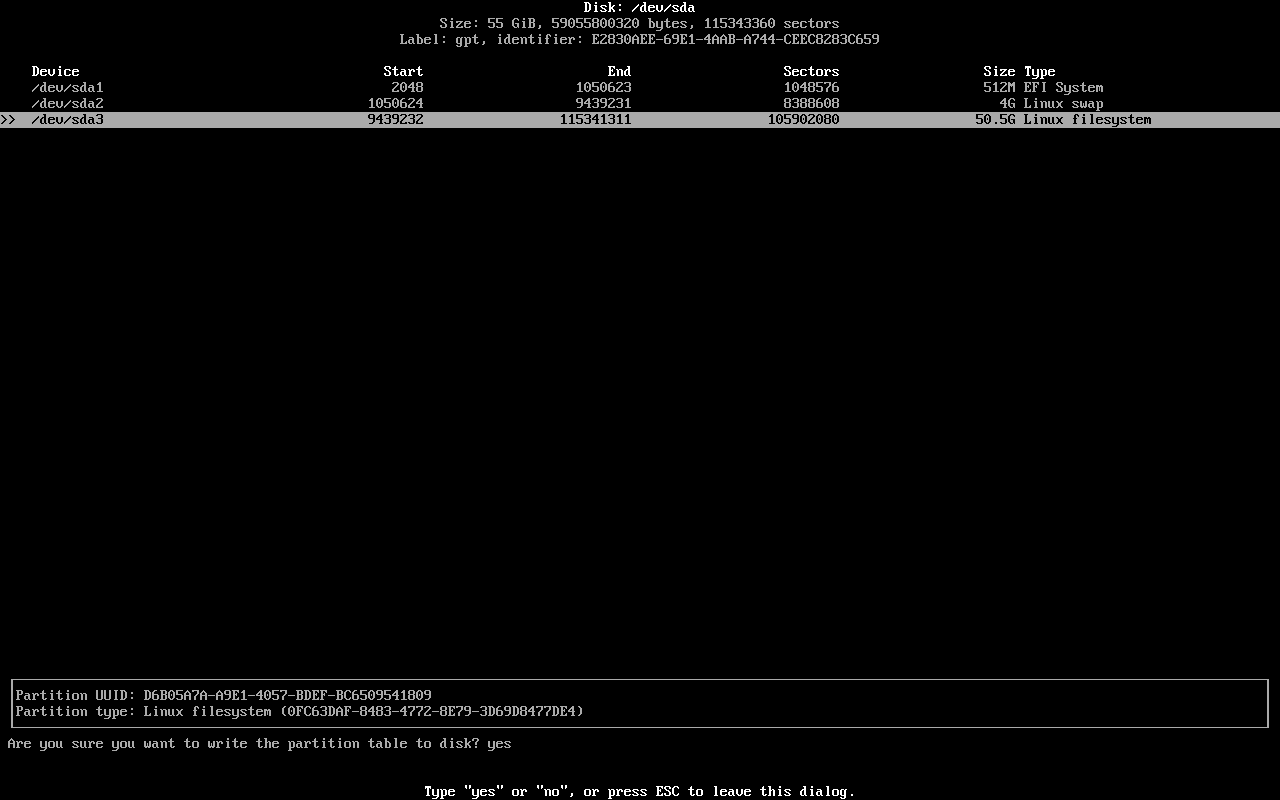This screenshot has width=1280, height=800.
Task: Click the Start column header
Action: point(404,72)
